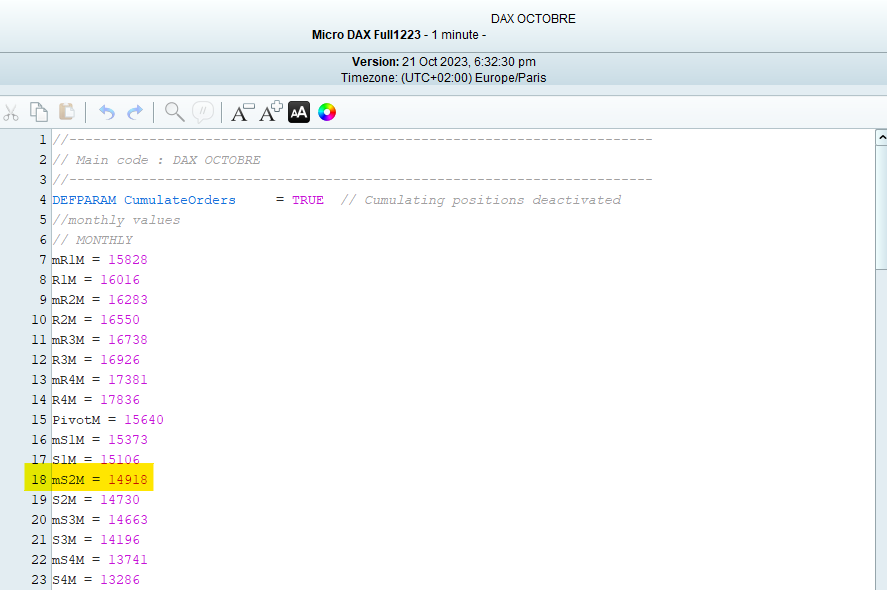
Task: Click the '//monthly values' comment line
Action: [116, 220]
